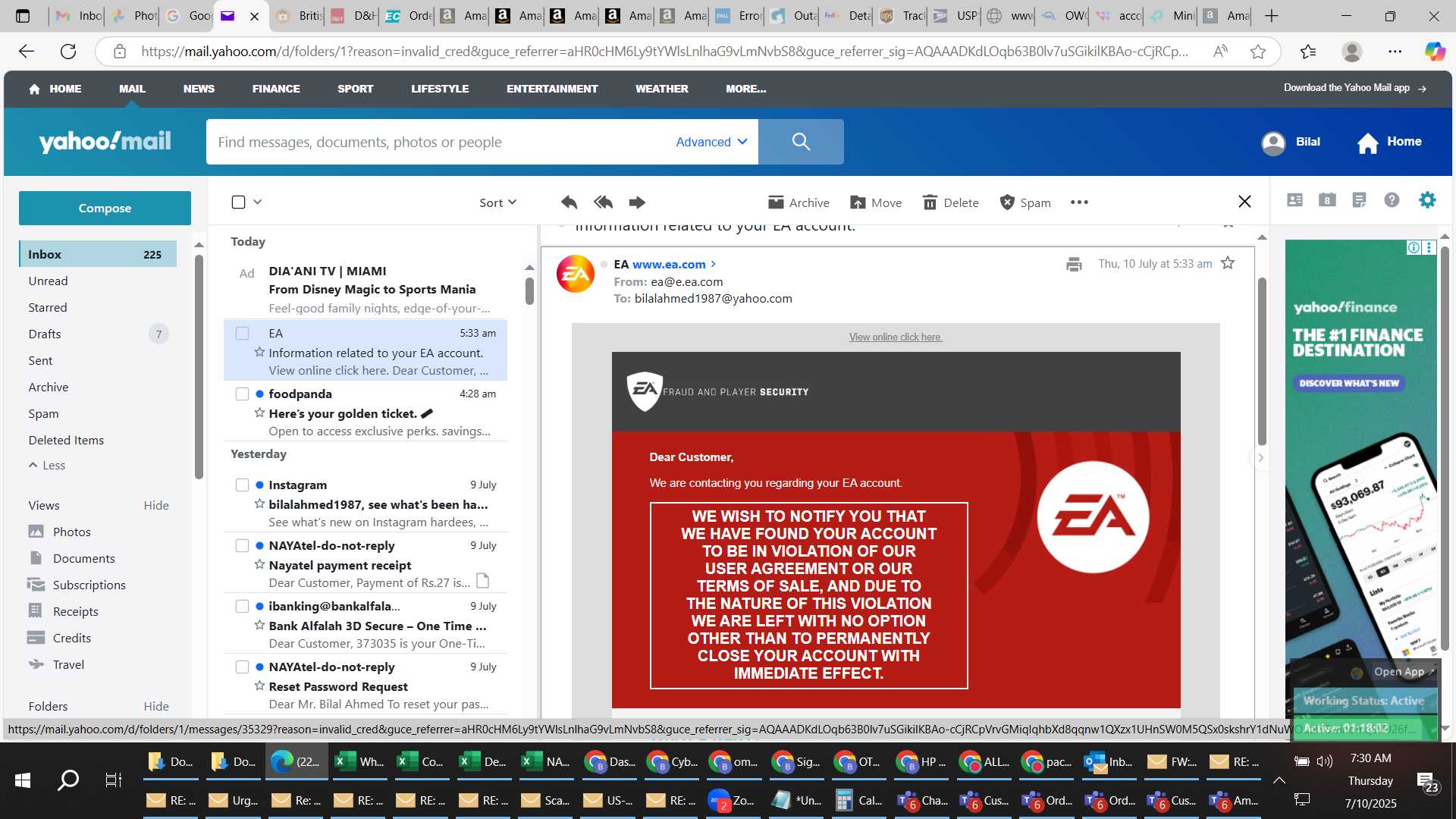Open ENTERTAINMENT in Yahoo top navigation

tap(552, 89)
